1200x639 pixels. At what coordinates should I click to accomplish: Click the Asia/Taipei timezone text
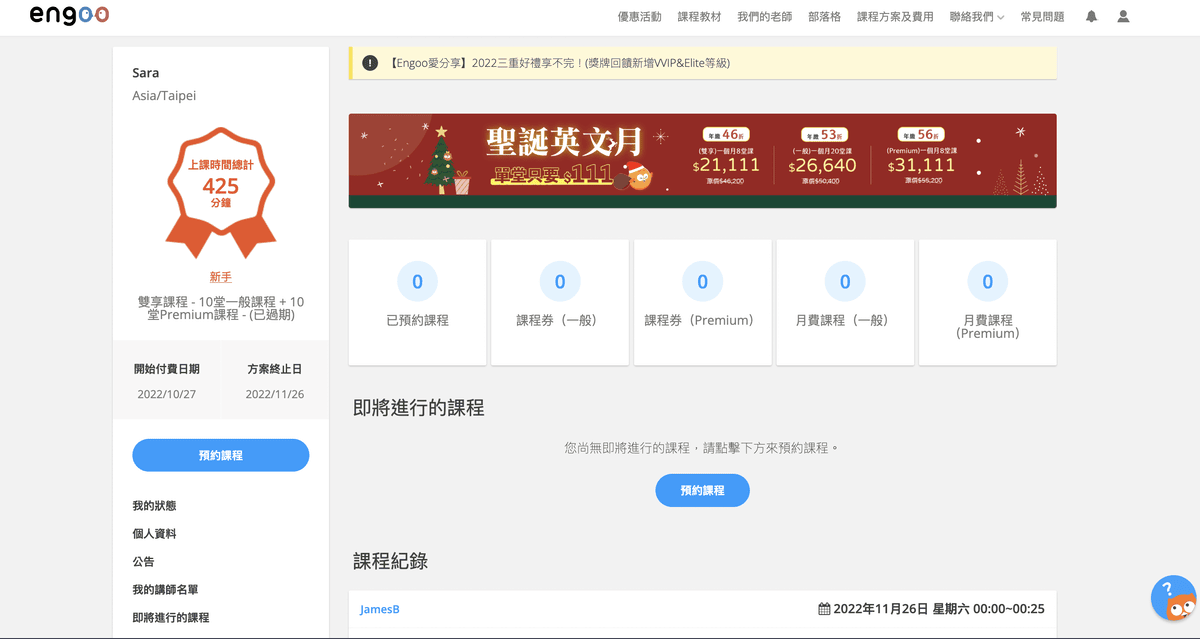(x=164, y=96)
